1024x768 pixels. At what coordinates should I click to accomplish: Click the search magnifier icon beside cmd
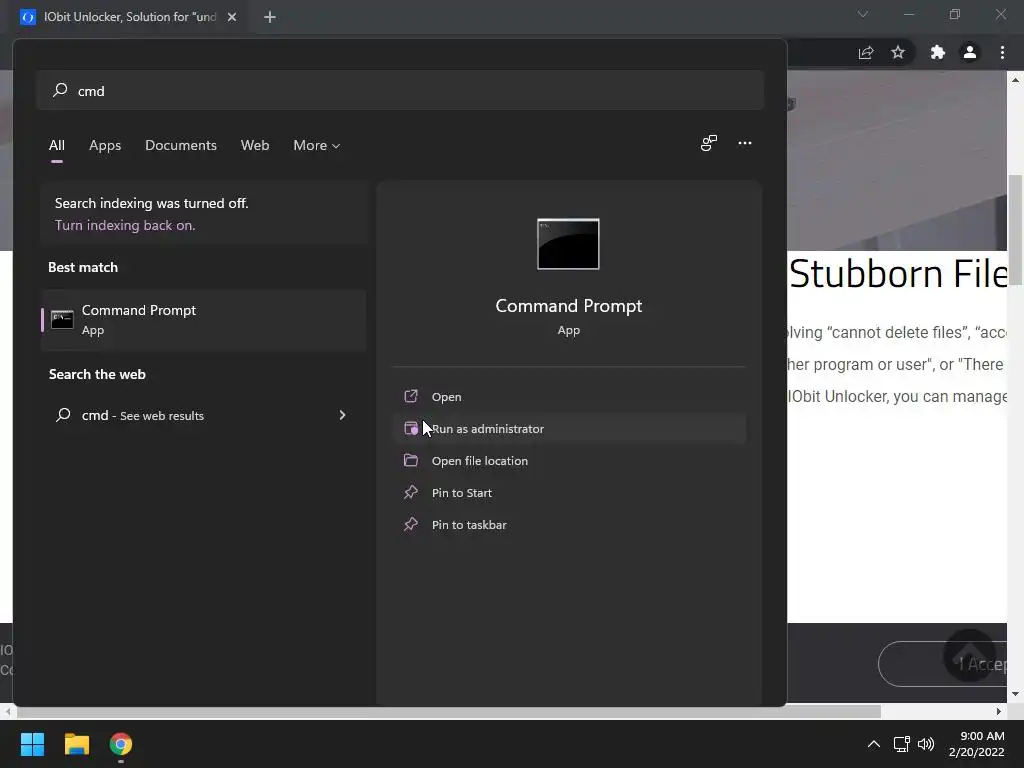(60, 89)
